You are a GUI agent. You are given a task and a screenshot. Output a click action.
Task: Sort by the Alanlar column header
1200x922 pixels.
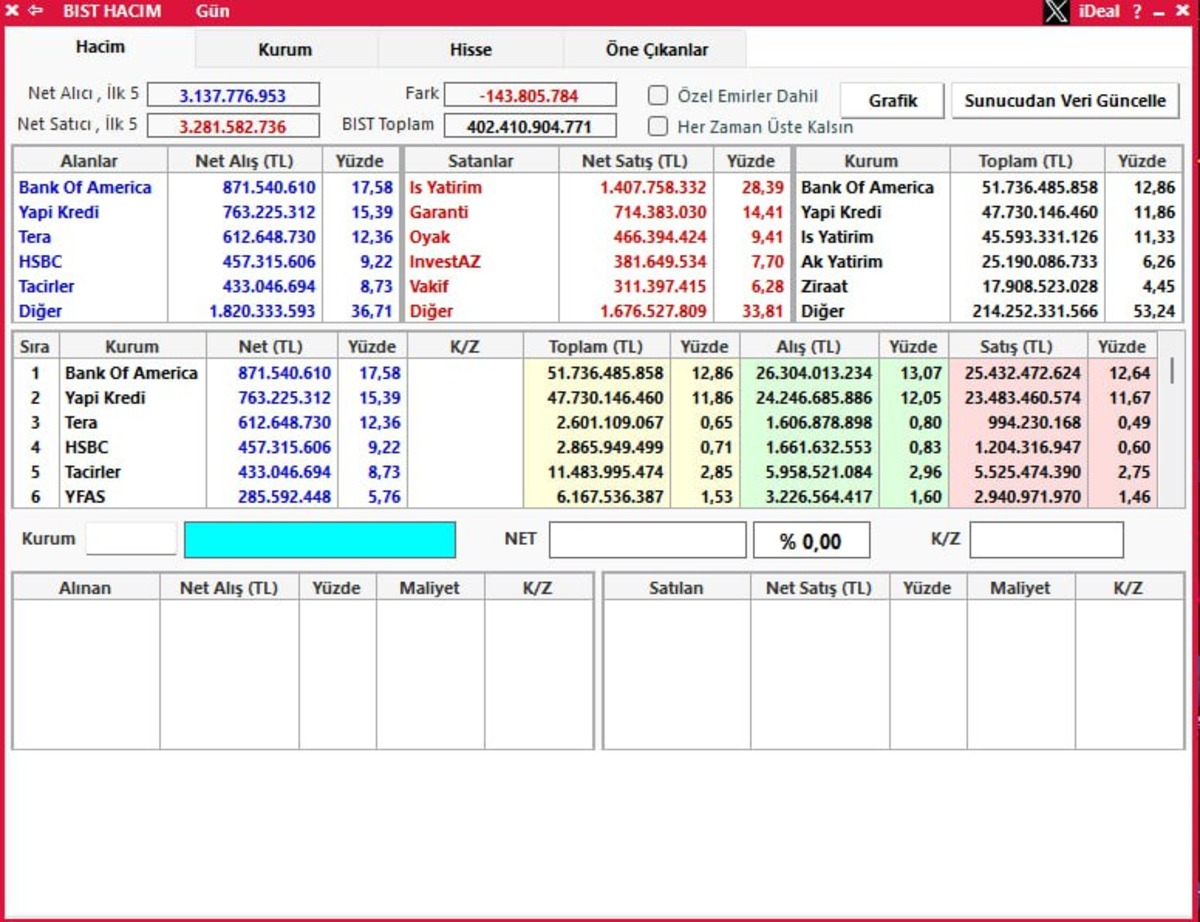(89, 161)
